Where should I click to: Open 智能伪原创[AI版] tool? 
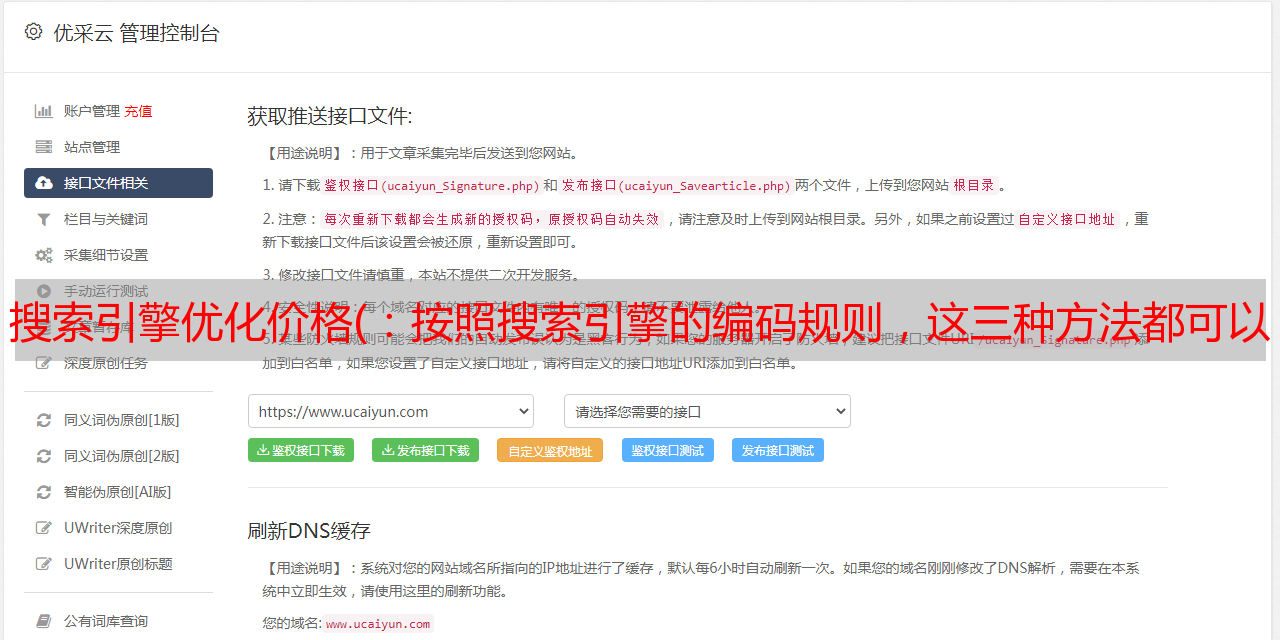coord(118,492)
